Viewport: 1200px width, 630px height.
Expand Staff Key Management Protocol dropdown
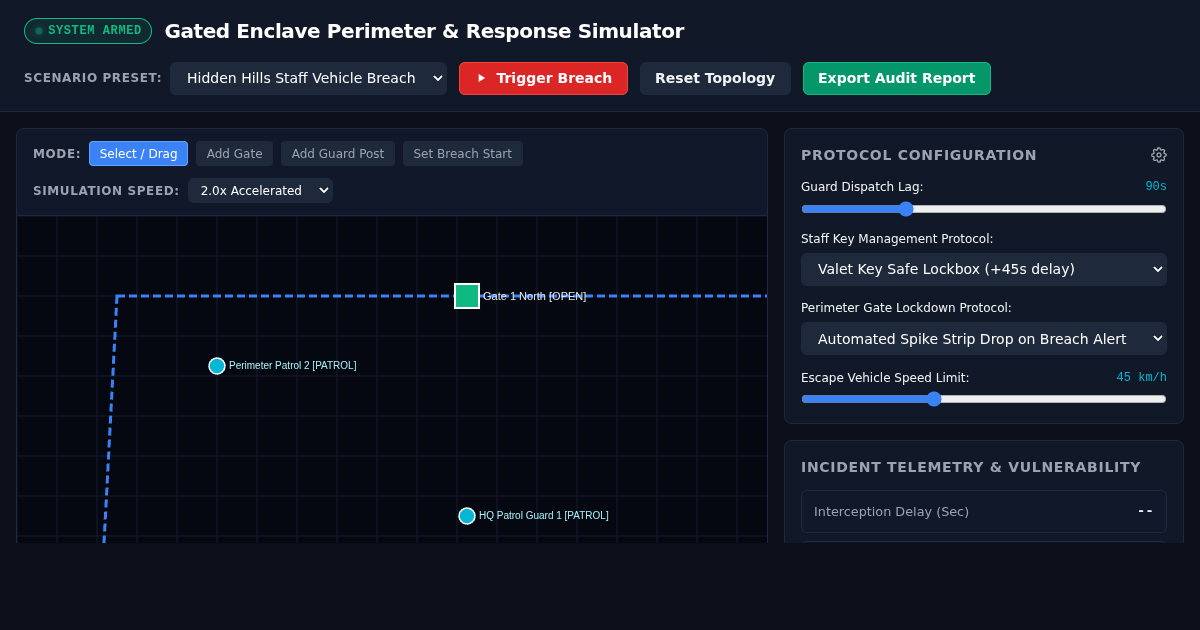pyautogui.click(x=984, y=269)
